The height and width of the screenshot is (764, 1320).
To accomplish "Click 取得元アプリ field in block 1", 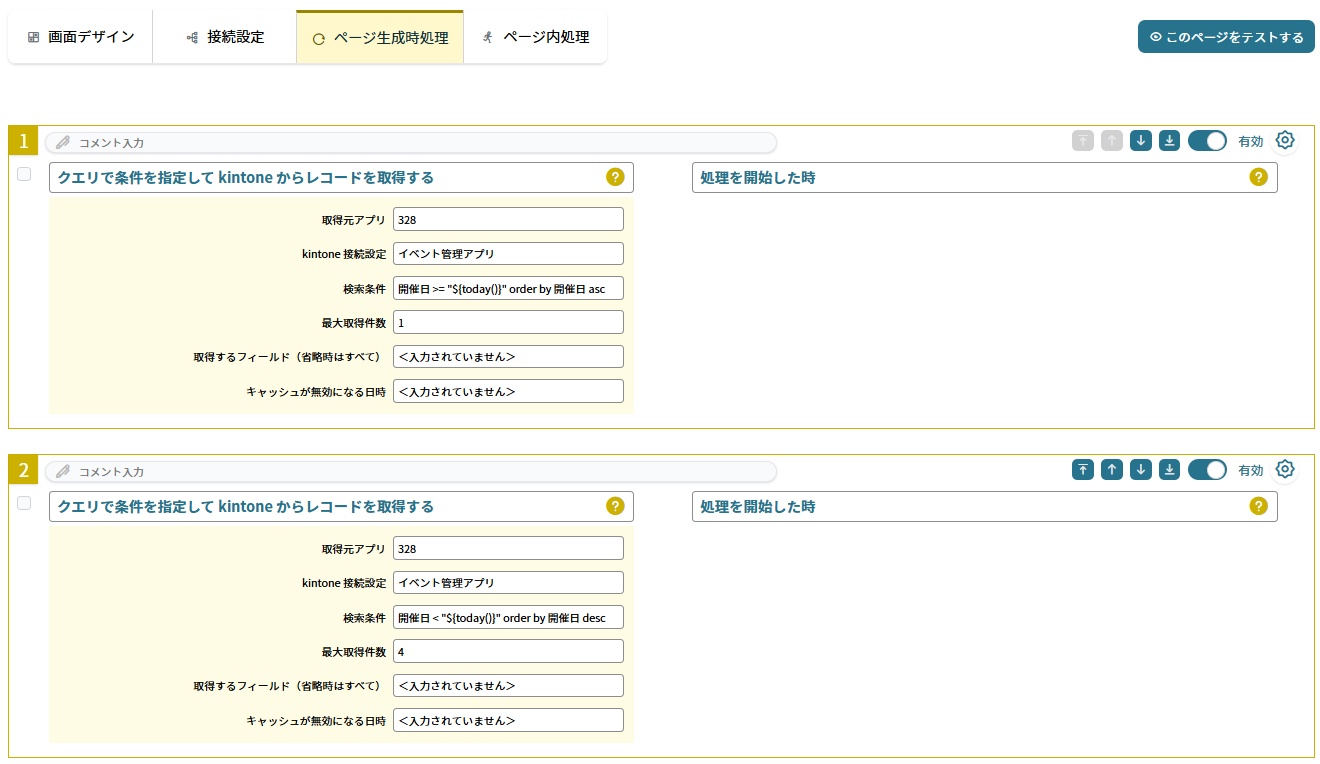I will coord(508,219).
